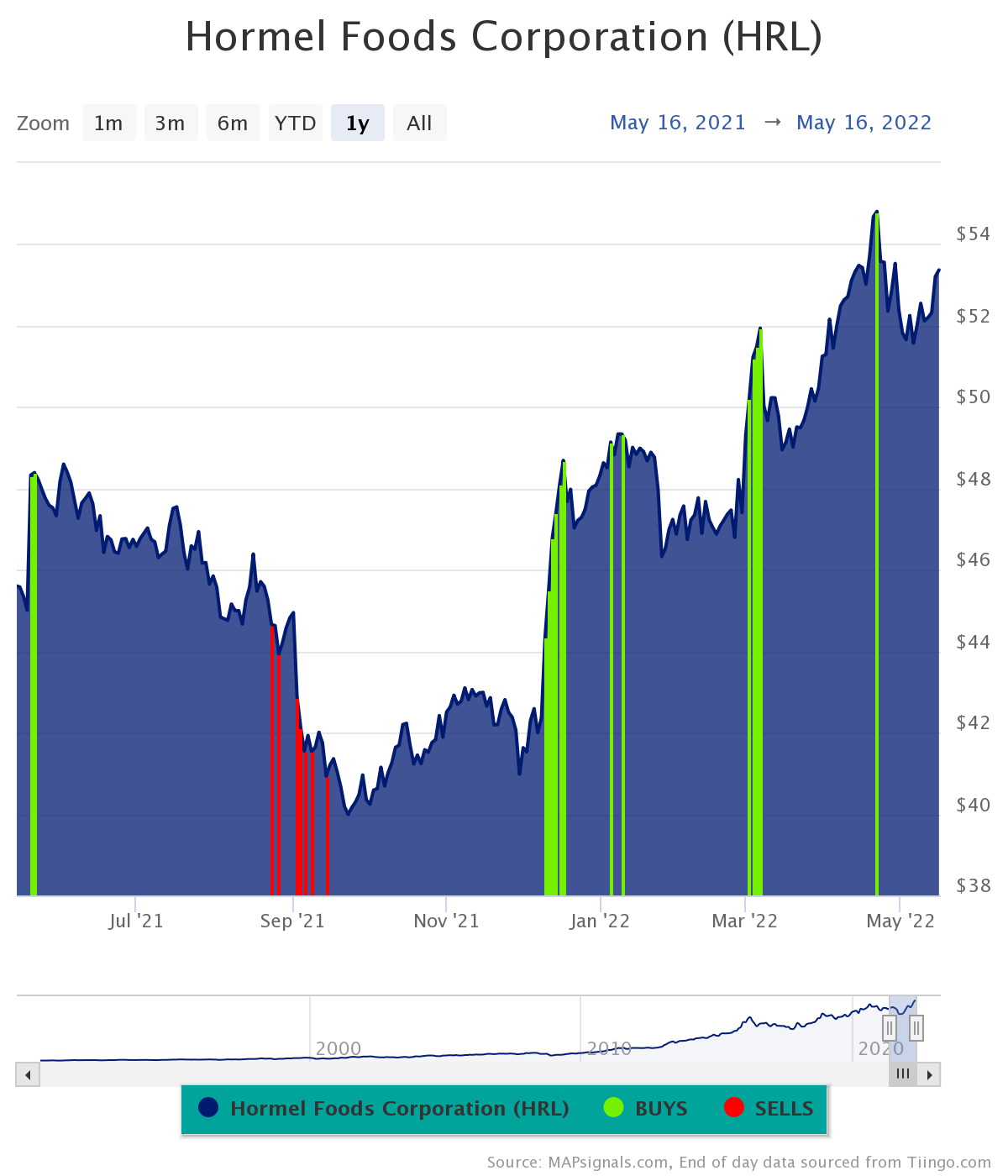Image resolution: width=1008 pixels, height=1176 pixels.
Task: Click the left navigator range handle
Action: coord(890,1027)
